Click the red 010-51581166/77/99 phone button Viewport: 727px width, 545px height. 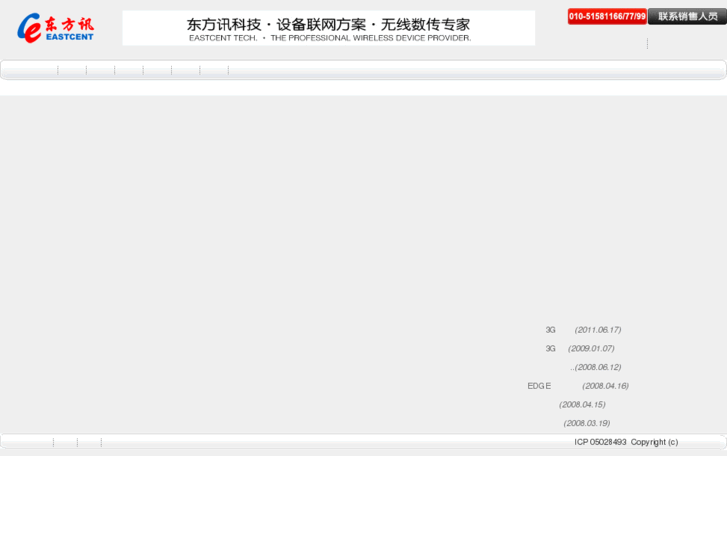pyautogui.click(x=607, y=16)
